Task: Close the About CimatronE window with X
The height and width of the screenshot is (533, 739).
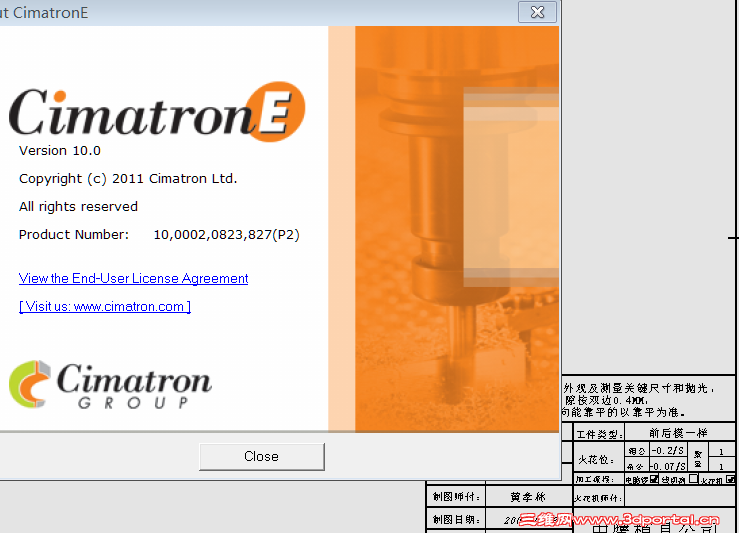Action: [x=537, y=12]
